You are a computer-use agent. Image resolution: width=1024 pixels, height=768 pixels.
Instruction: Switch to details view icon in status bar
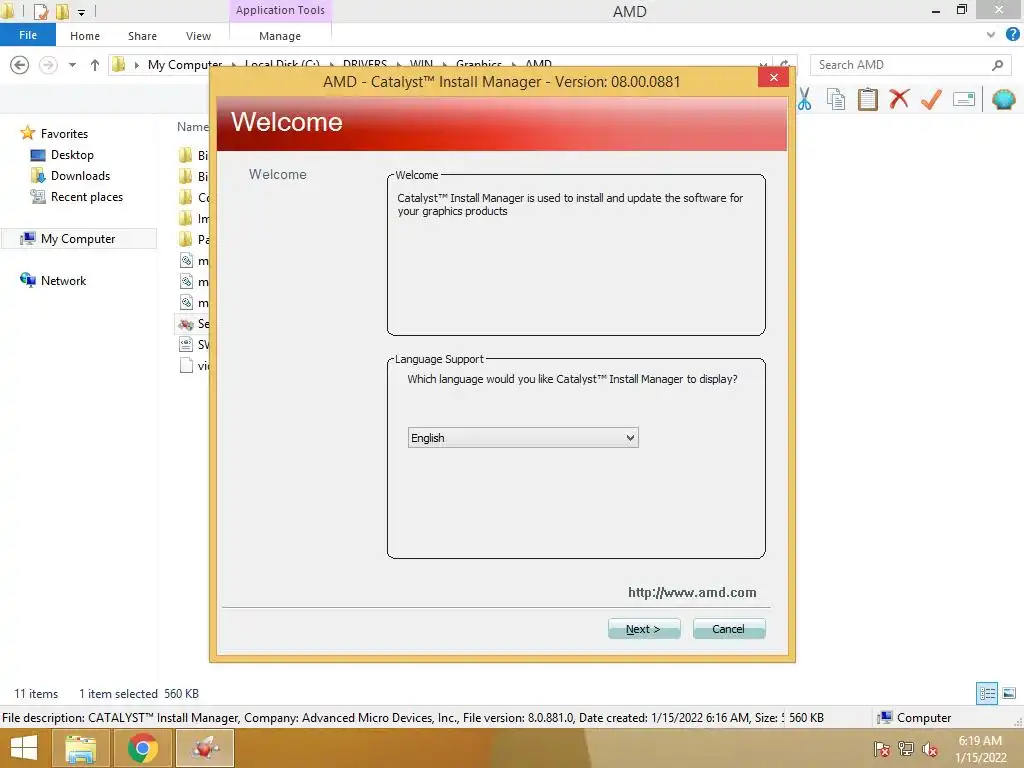point(987,693)
